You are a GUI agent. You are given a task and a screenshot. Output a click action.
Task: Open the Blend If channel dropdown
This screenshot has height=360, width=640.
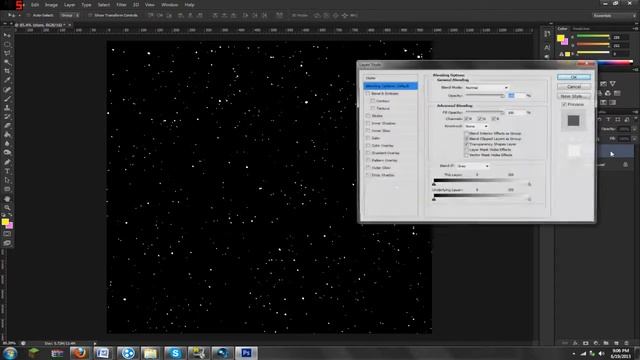473,166
